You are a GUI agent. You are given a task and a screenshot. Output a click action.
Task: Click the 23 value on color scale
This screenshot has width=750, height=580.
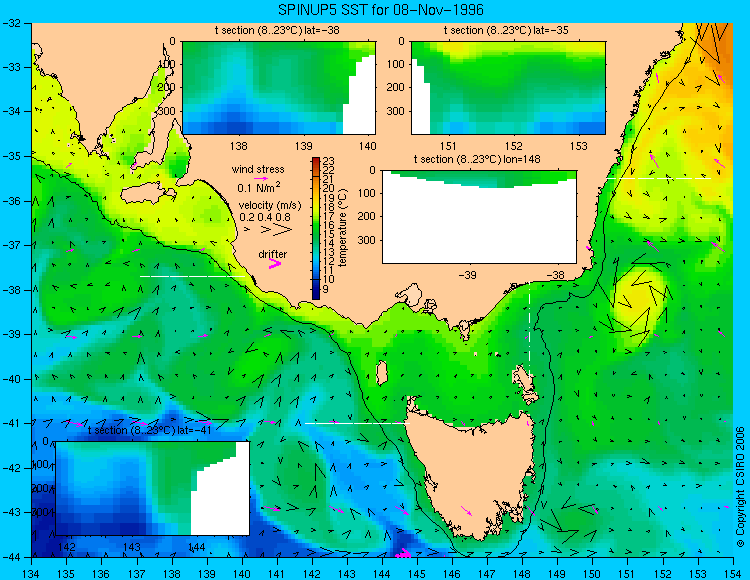coord(329,161)
